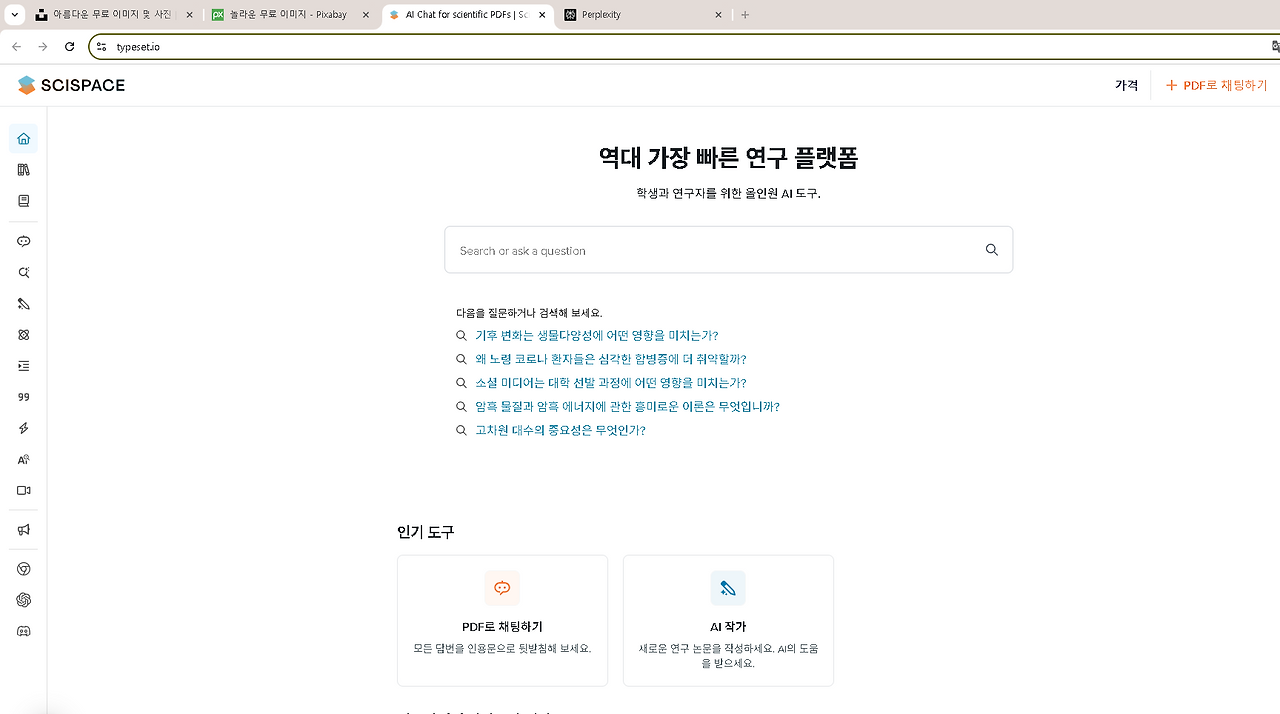Image resolution: width=1280 pixels, height=714 pixels.
Task: Click the magnifier icon in the search bar
Action: coord(991,249)
